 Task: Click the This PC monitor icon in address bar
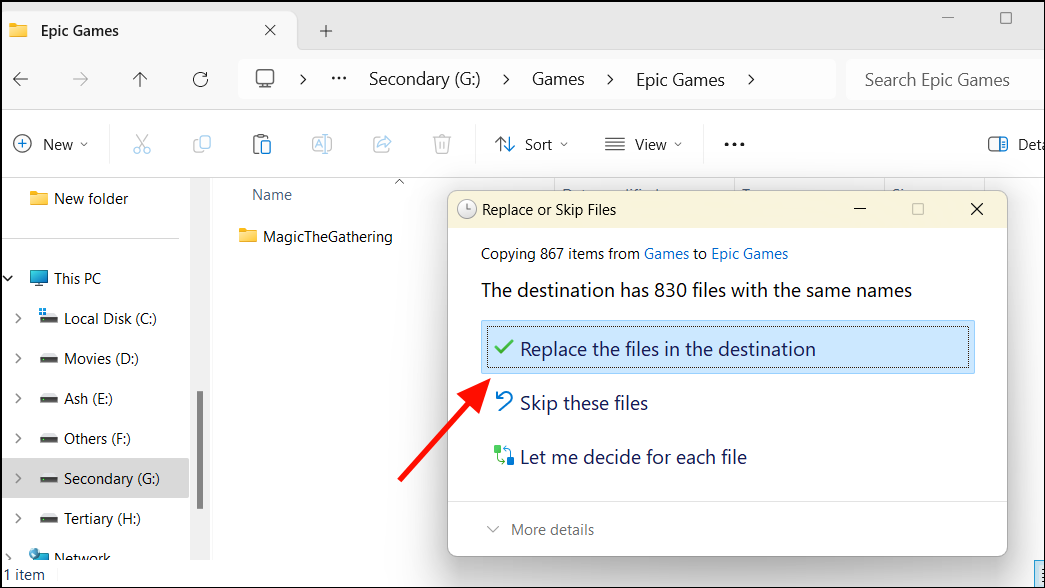[265, 79]
